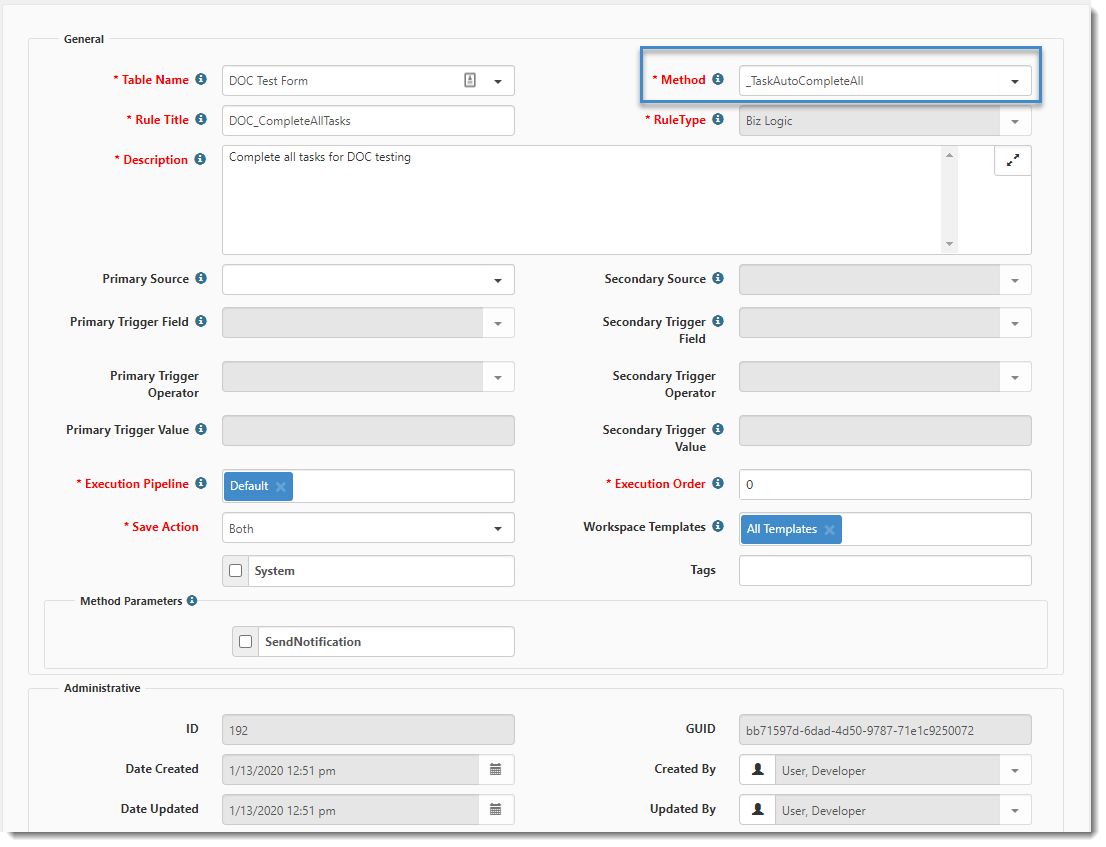Screen dimensions: 1106x847
Task: Open the Date Created calendar picker
Action: point(496,769)
